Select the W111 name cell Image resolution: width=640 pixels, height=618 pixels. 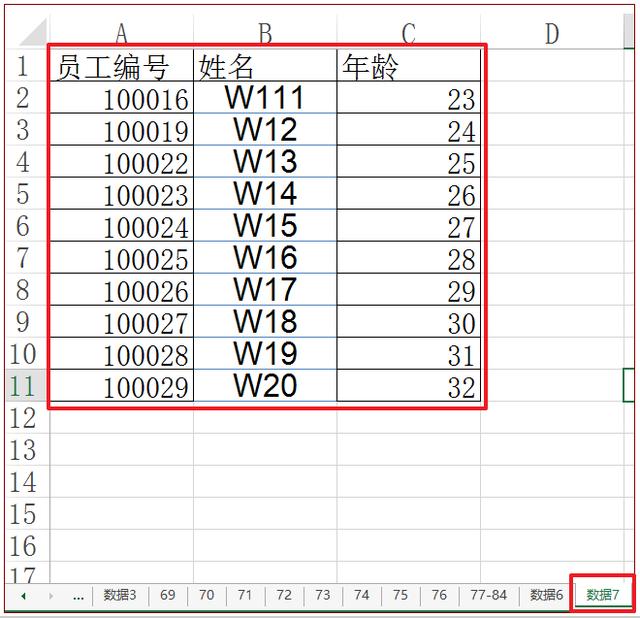265,98
